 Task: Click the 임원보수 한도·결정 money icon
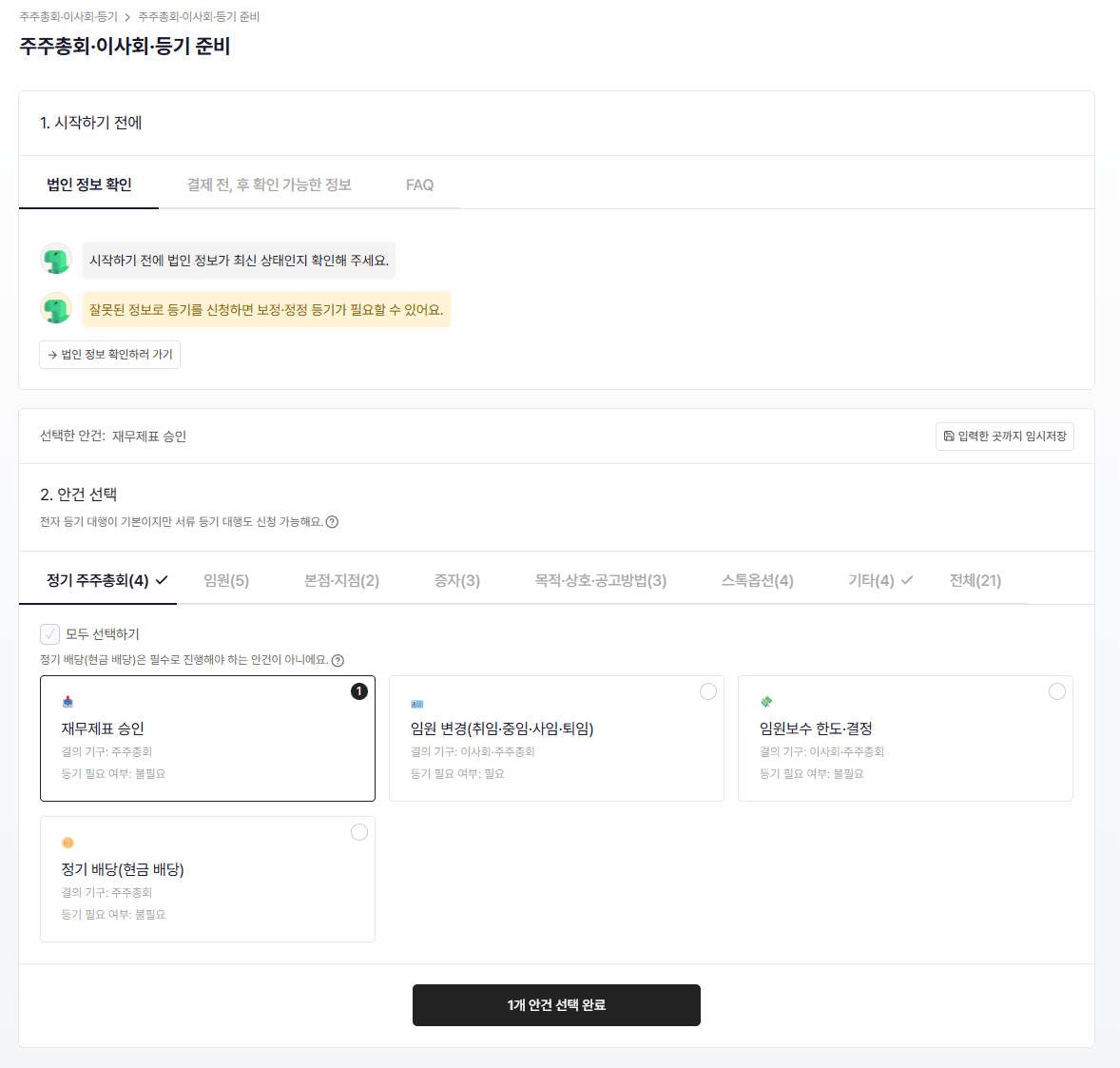tap(766, 702)
